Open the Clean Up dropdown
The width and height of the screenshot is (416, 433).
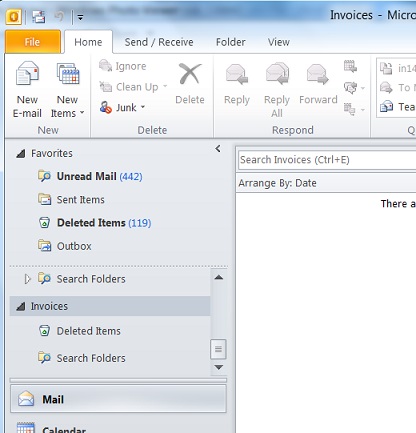pos(133,87)
